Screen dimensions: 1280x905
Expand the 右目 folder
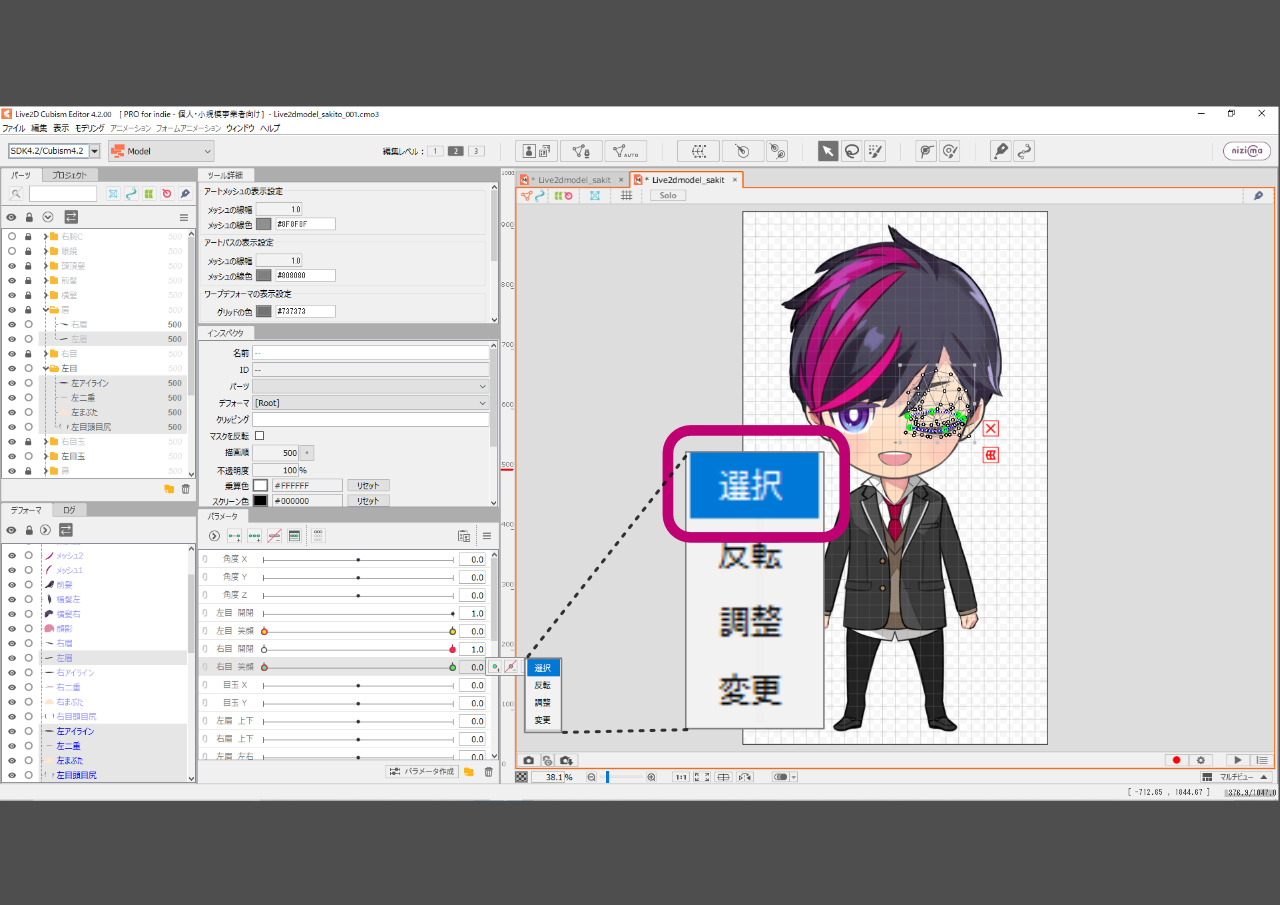[x=45, y=354]
